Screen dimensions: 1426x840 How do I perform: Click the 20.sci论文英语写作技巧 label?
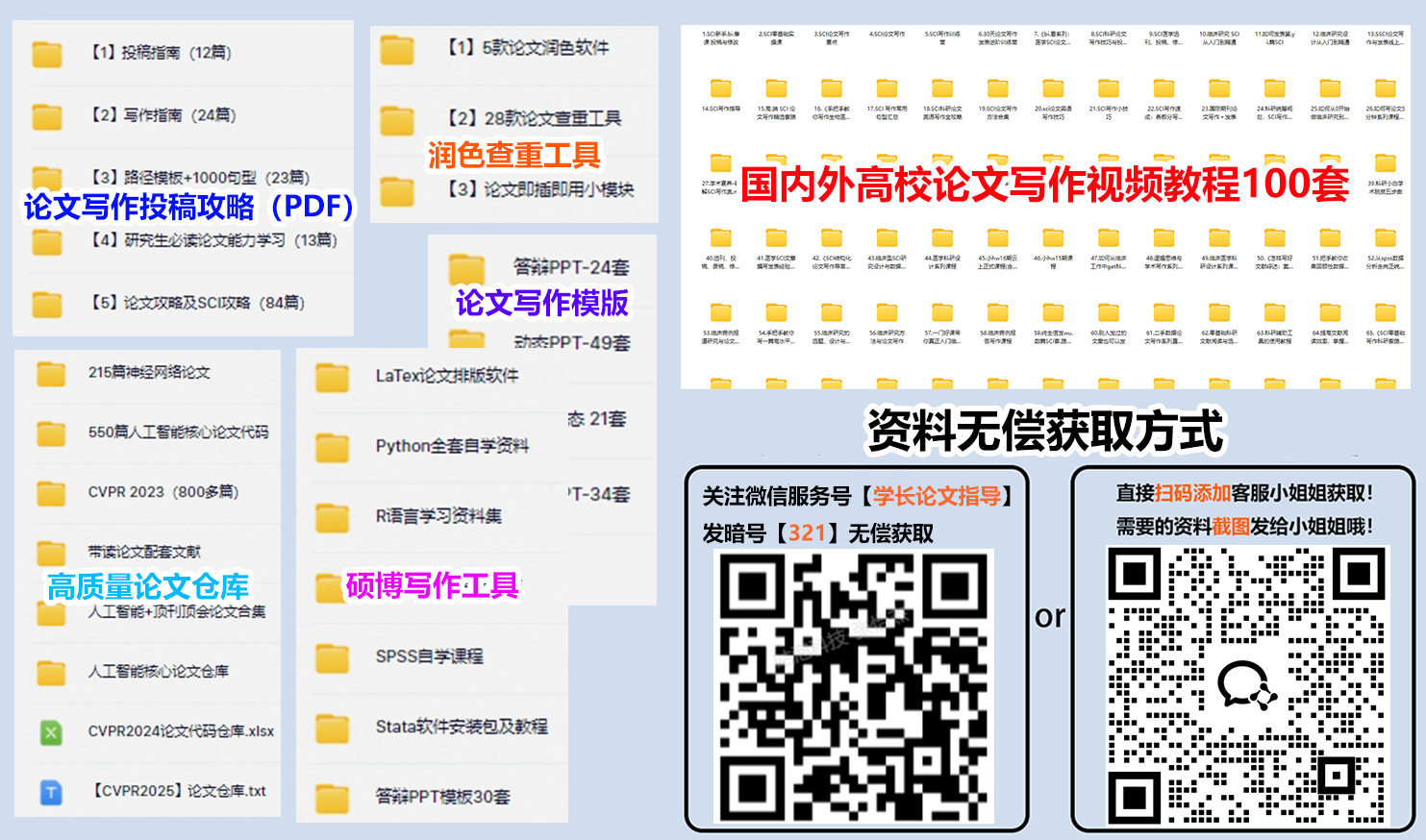click(1054, 112)
